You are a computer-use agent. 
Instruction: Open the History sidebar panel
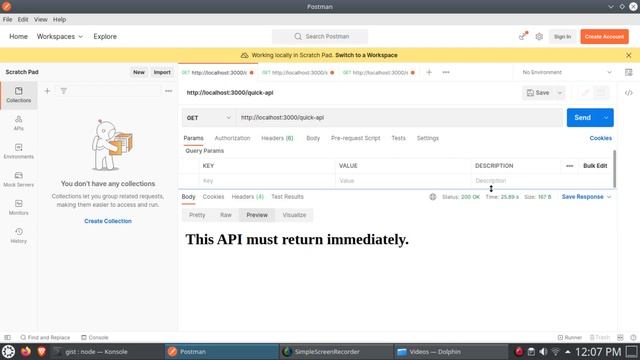tap(19, 236)
